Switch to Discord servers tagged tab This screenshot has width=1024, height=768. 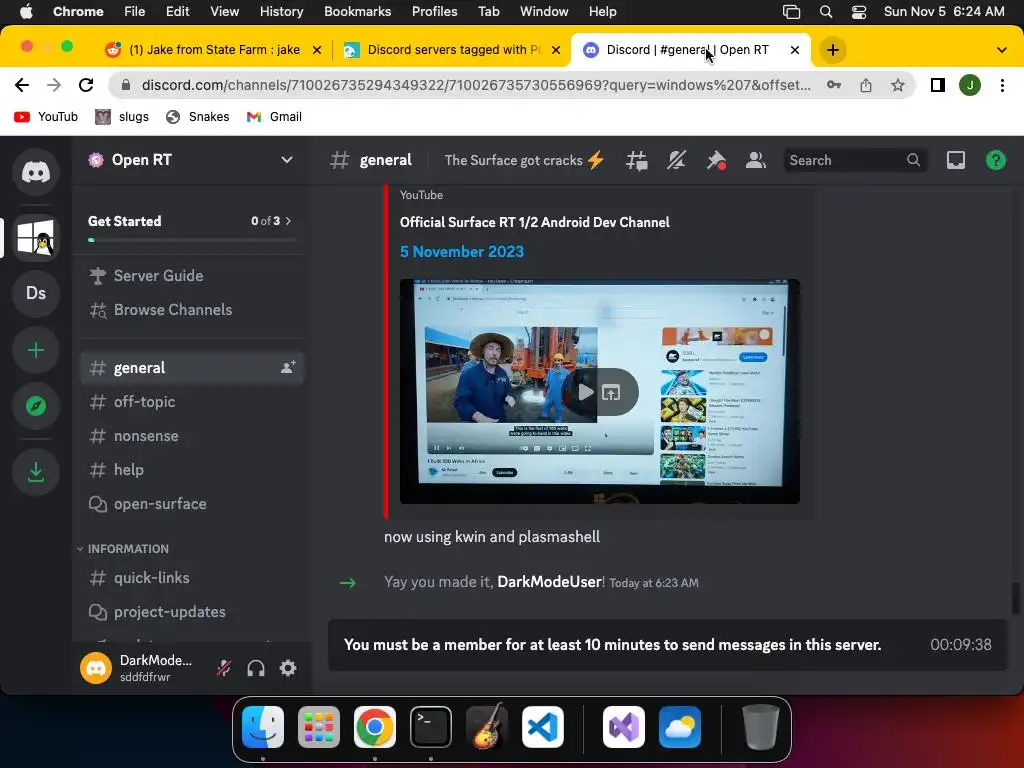pos(452,50)
